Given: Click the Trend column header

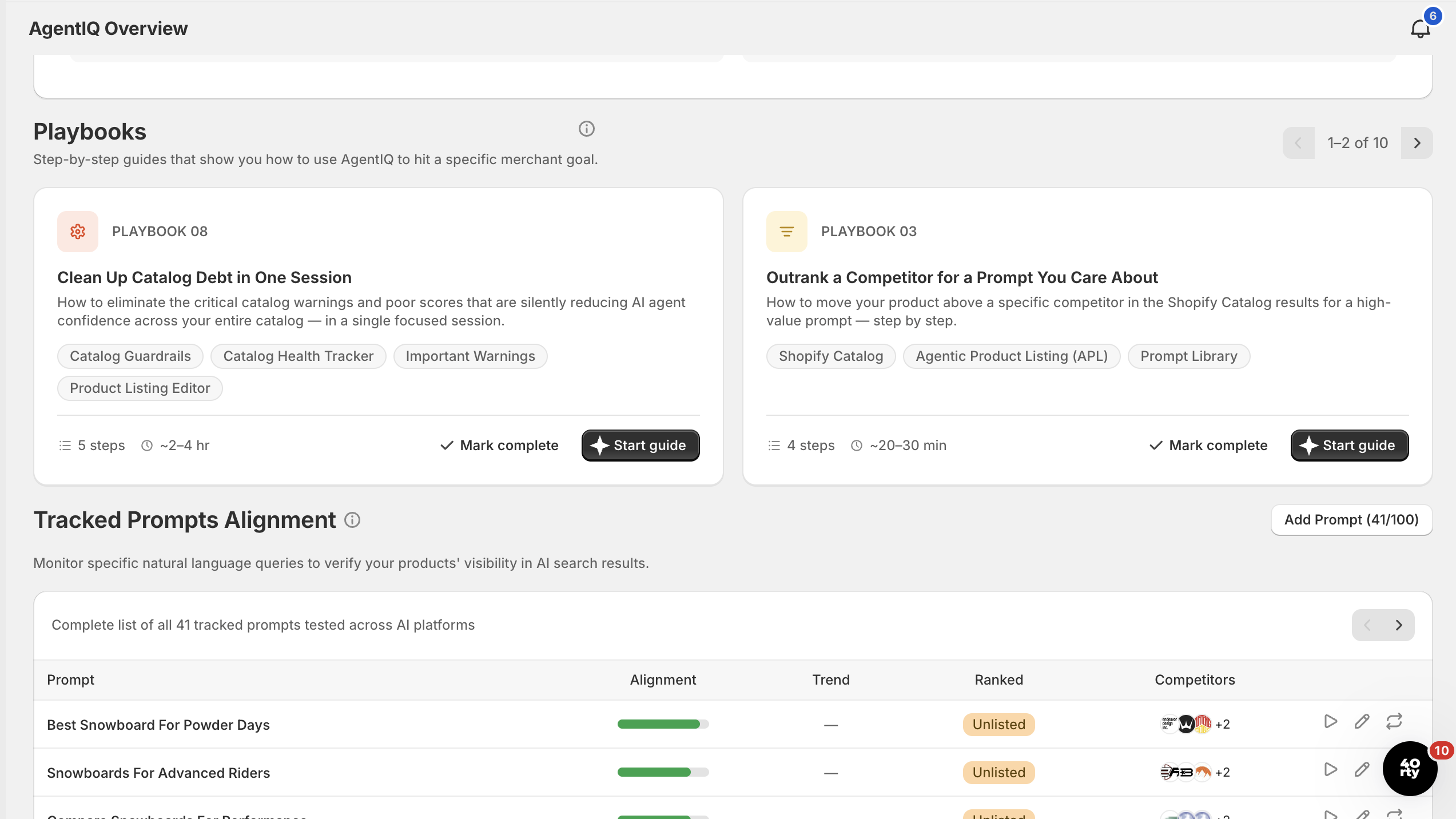Looking at the screenshot, I should click(x=831, y=680).
